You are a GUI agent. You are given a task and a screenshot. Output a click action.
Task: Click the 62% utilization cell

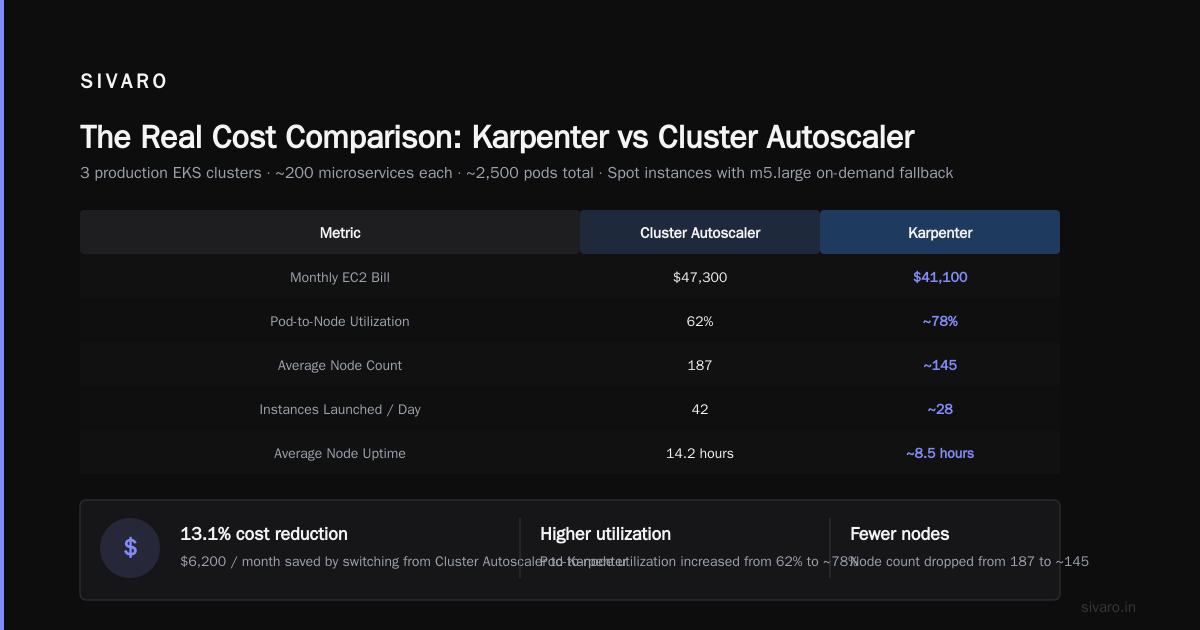(x=700, y=321)
